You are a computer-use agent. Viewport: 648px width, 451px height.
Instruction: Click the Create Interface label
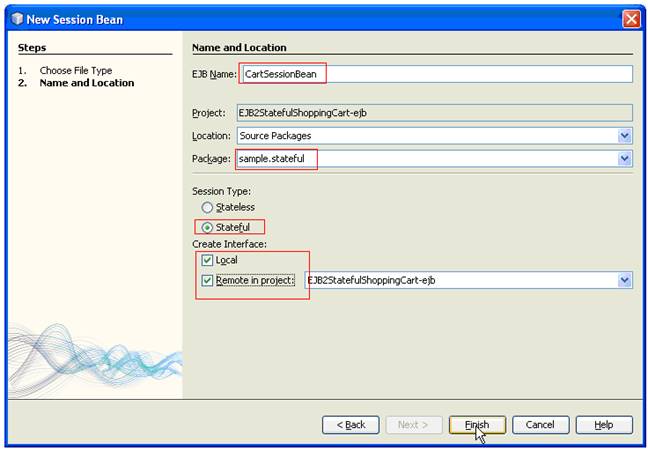coord(229,244)
